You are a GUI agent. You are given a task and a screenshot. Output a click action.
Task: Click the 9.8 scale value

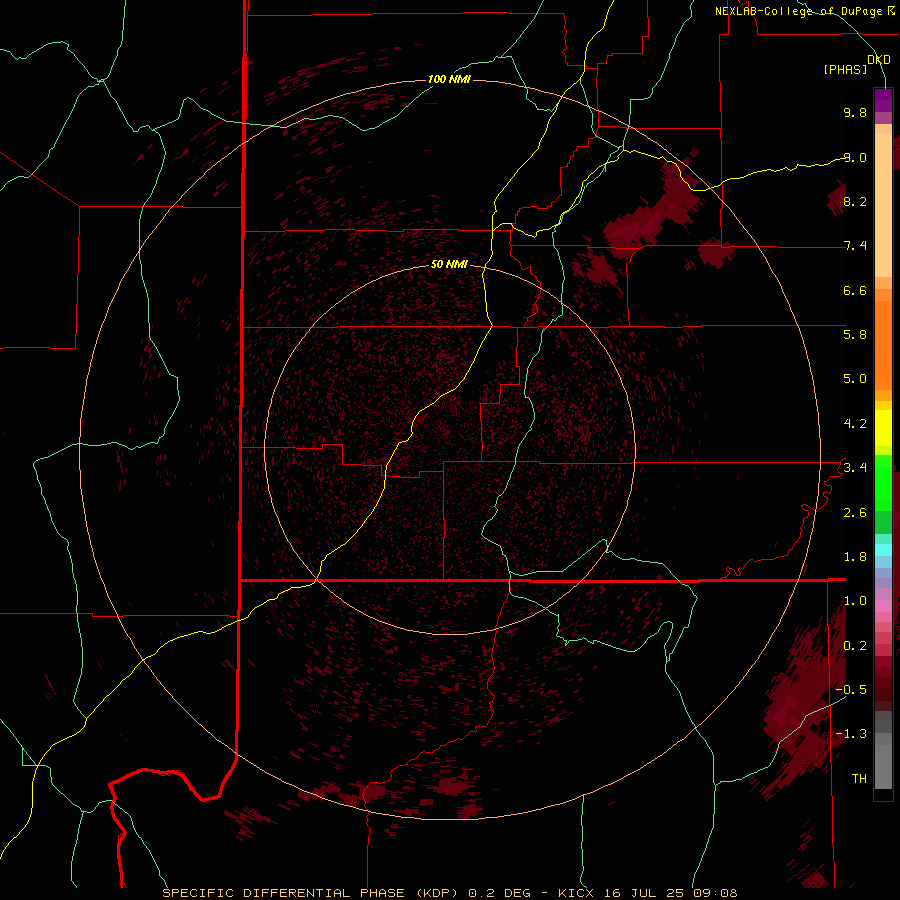[x=855, y=112]
